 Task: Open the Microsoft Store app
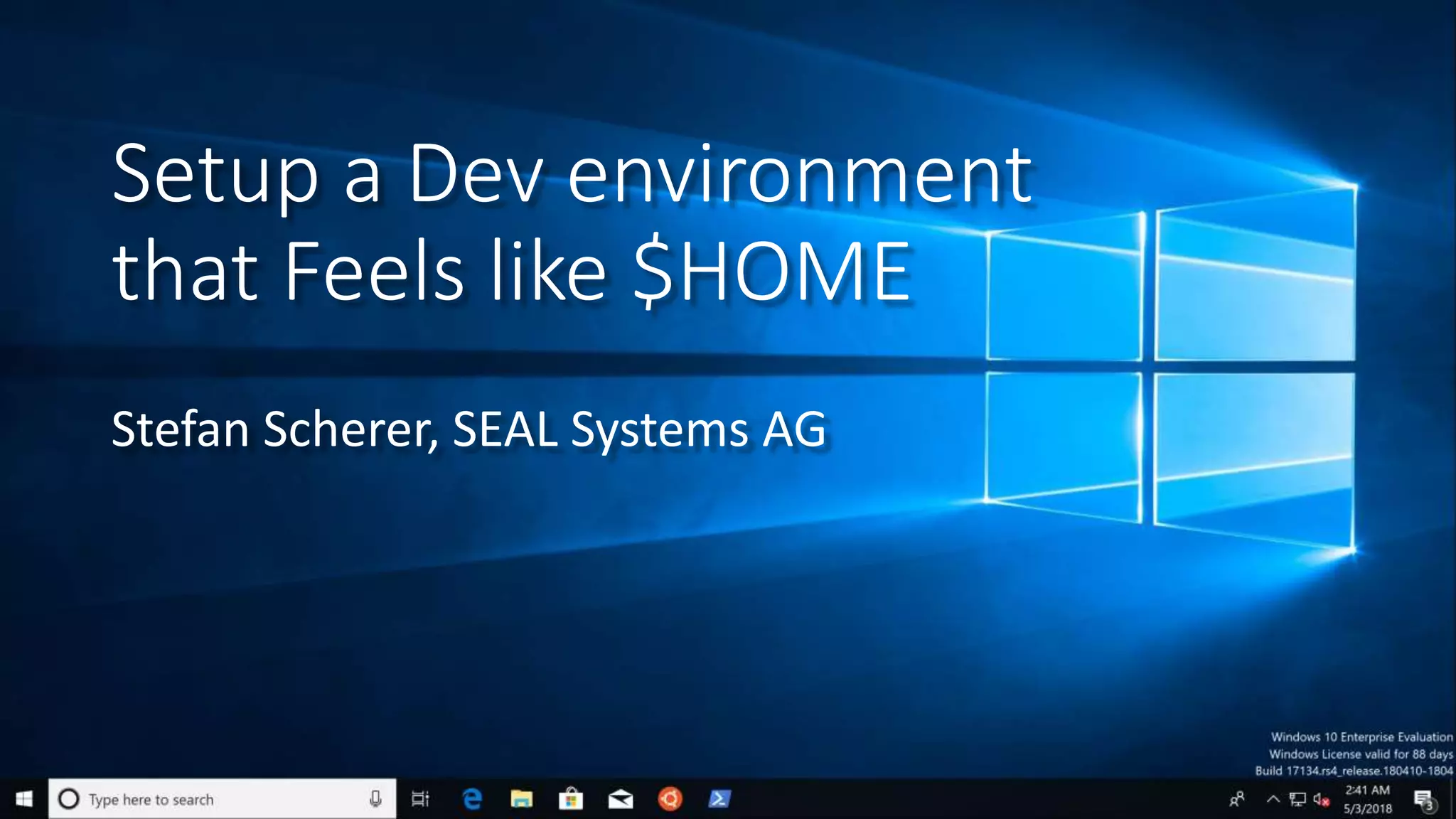click(x=570, y=799)
